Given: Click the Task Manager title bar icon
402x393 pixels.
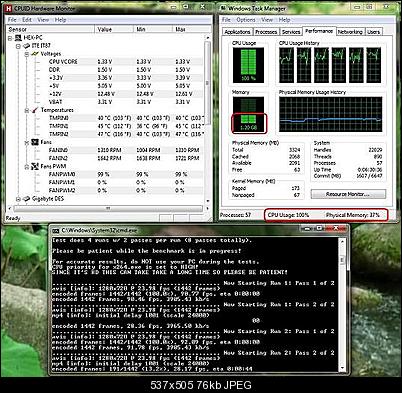Looking at the screenshot, I should [223, 8].
